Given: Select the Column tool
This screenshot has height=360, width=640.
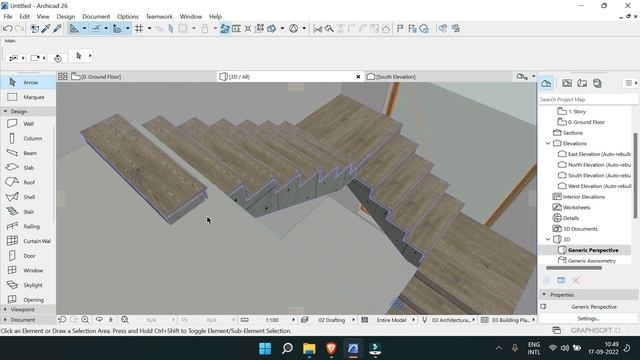Looking at the screenshot, I should tap(28, 138).
